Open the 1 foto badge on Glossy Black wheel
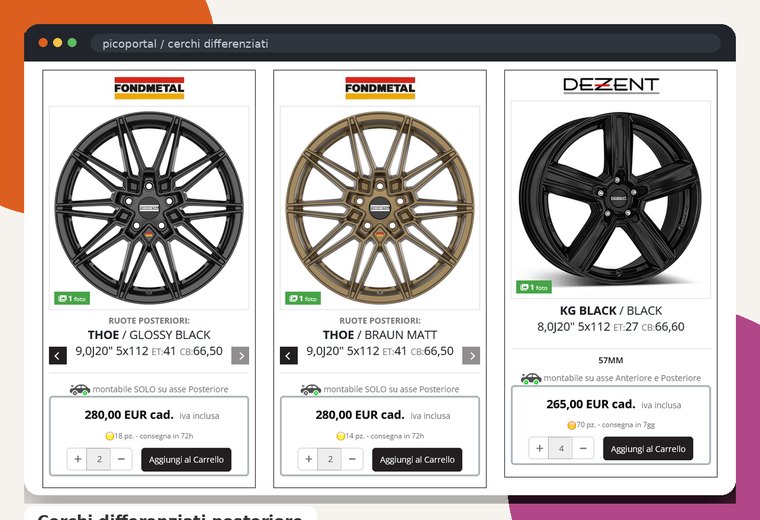 point(72,299)
